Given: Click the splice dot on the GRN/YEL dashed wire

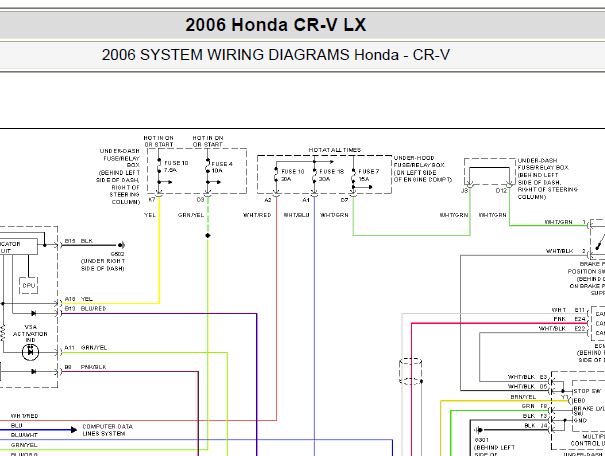Looking at the screenshot, I should (x=208, y=235).
